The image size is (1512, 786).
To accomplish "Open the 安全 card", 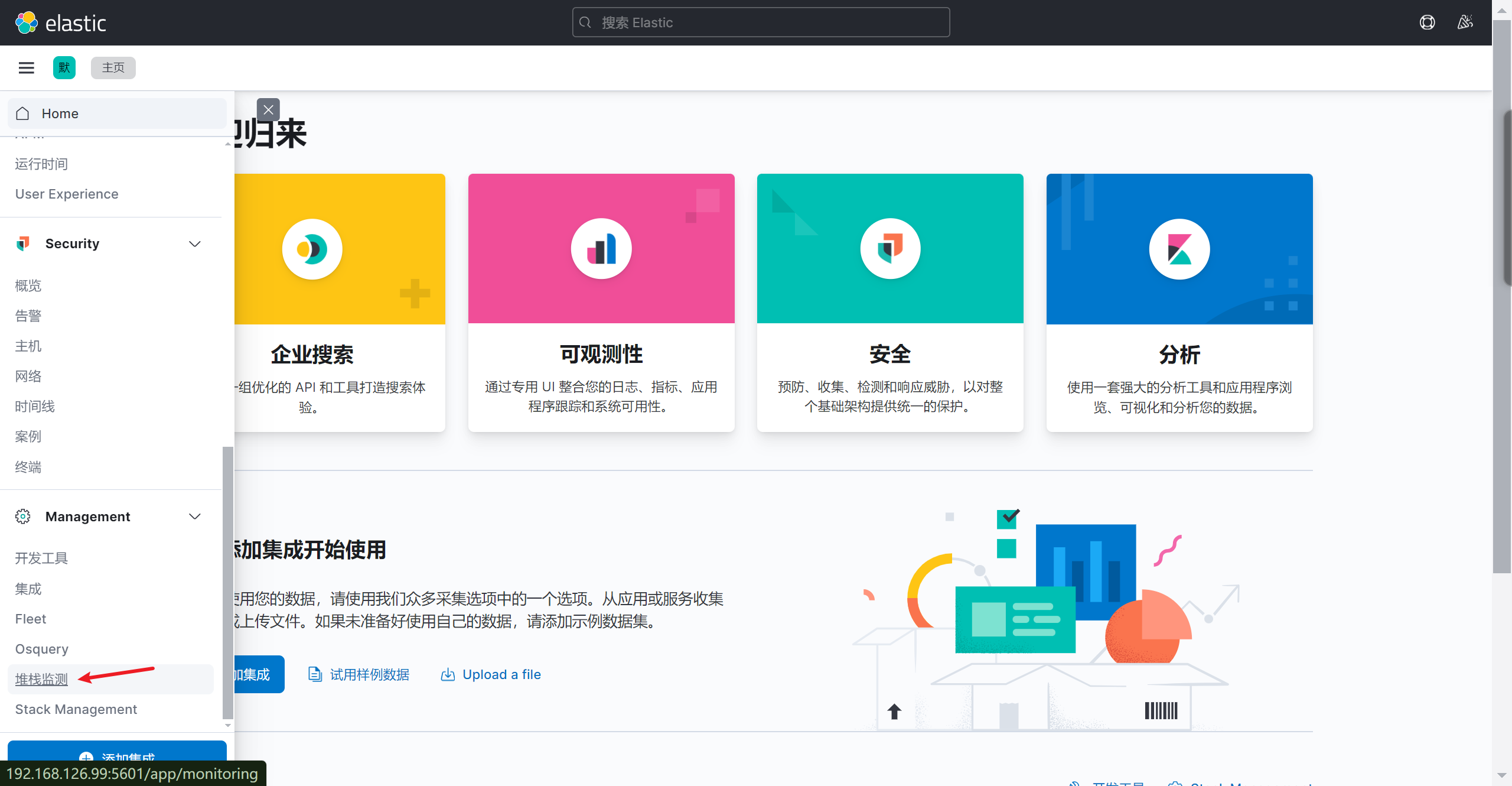I will click(890, 303).
